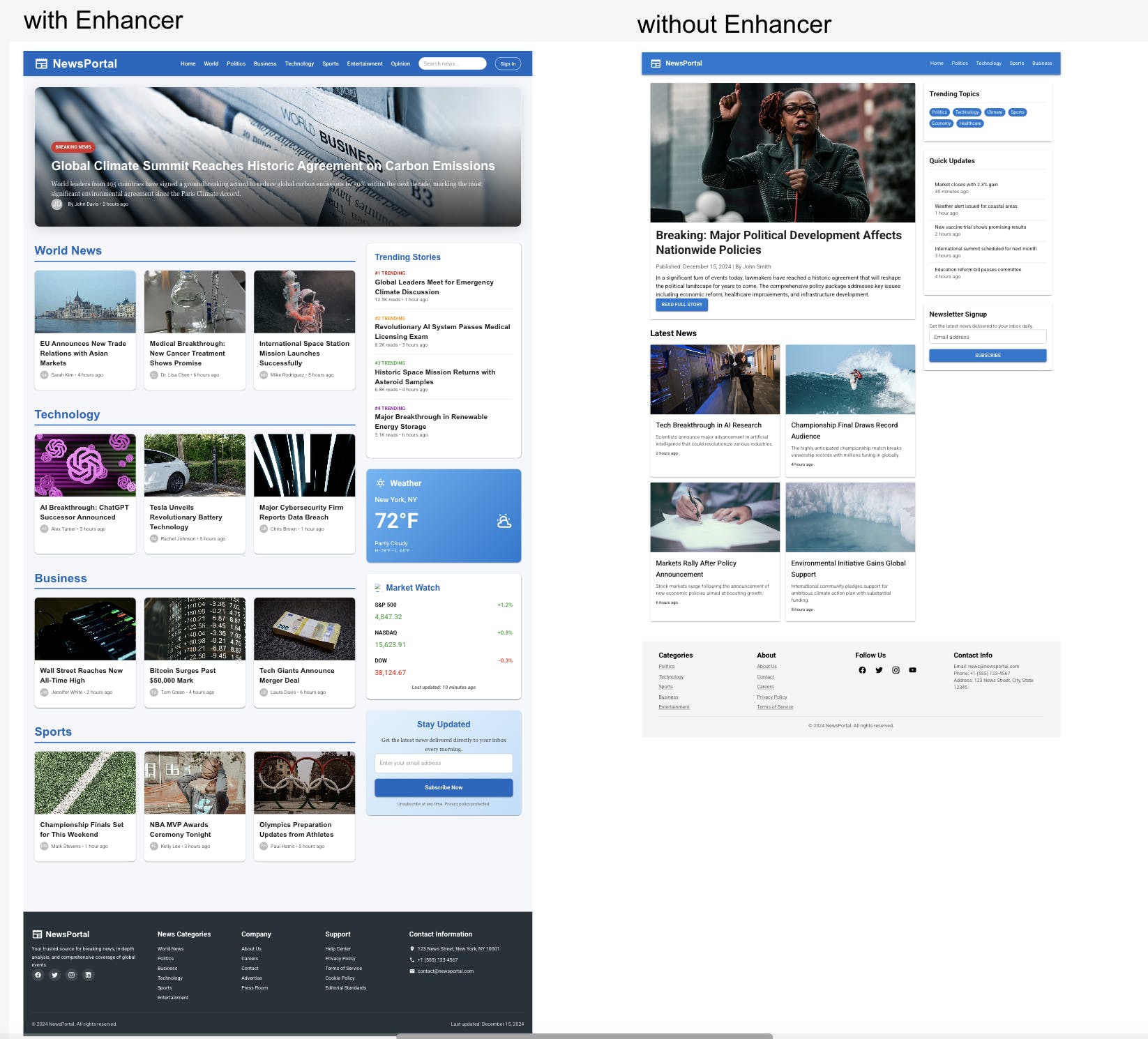Click Jennifer White author avatar

click(44, 692)
